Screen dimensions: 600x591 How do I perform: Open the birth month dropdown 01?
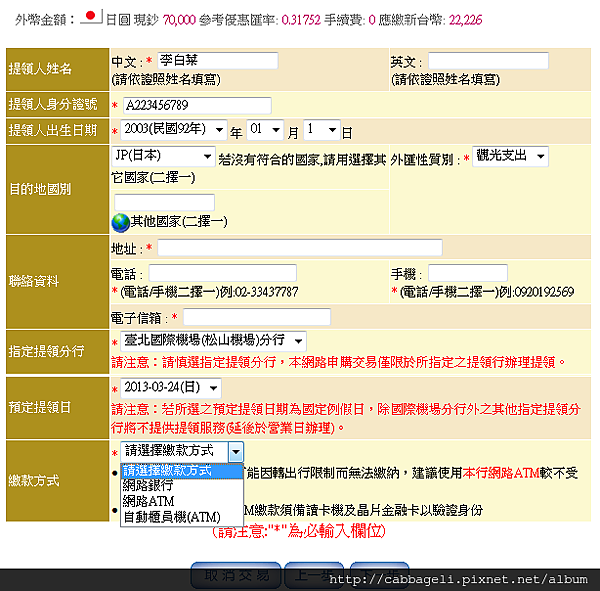tap(265, 130)
